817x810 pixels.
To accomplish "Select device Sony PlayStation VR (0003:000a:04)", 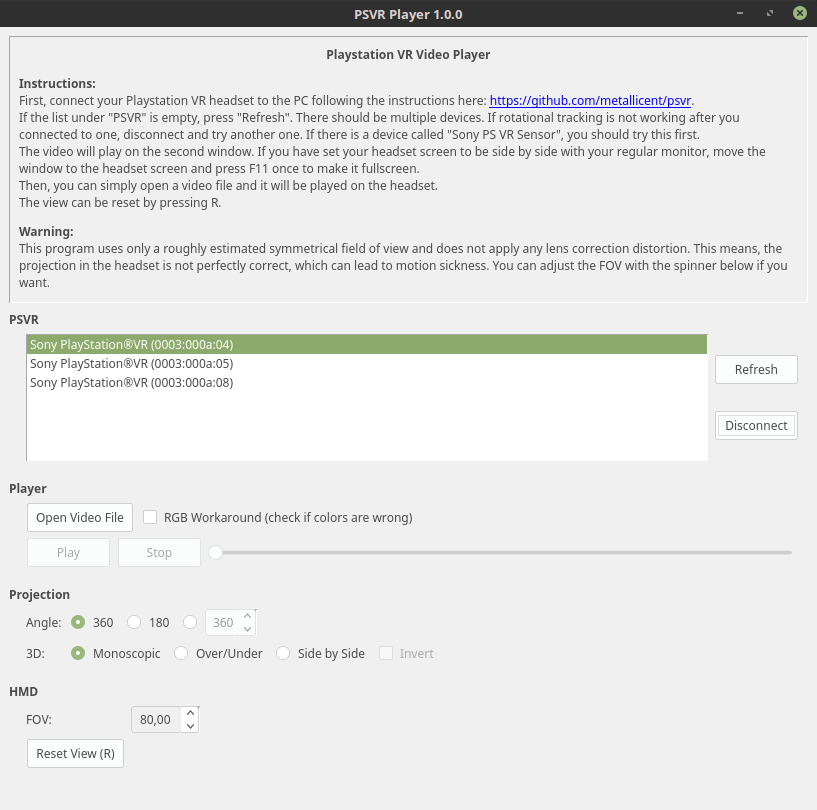I will [x=367, y=344].
